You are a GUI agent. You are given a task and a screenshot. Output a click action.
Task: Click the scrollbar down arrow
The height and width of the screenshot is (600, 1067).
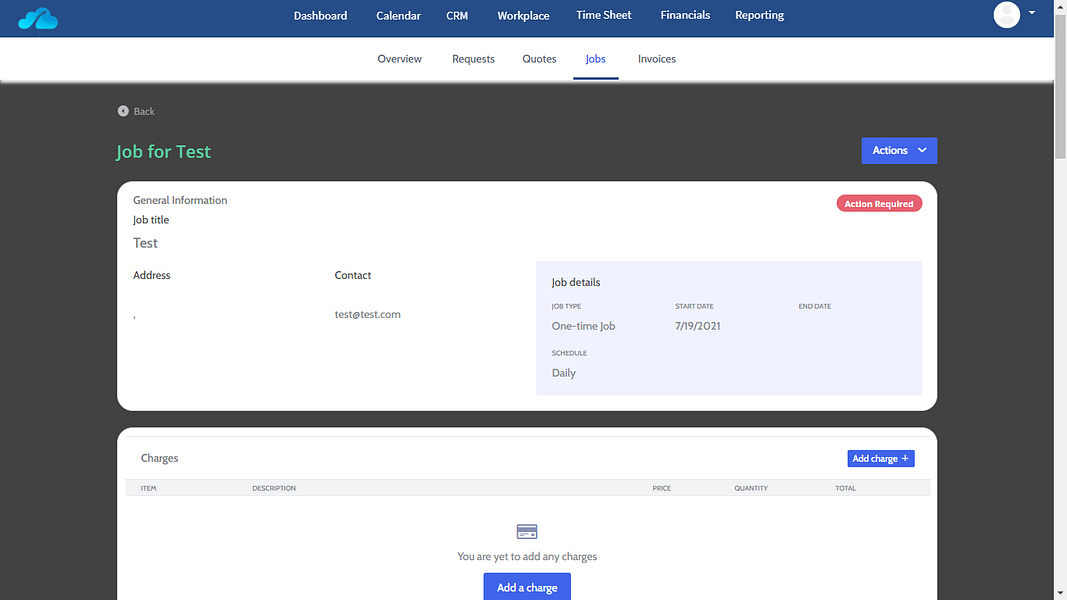point(1060,594)
